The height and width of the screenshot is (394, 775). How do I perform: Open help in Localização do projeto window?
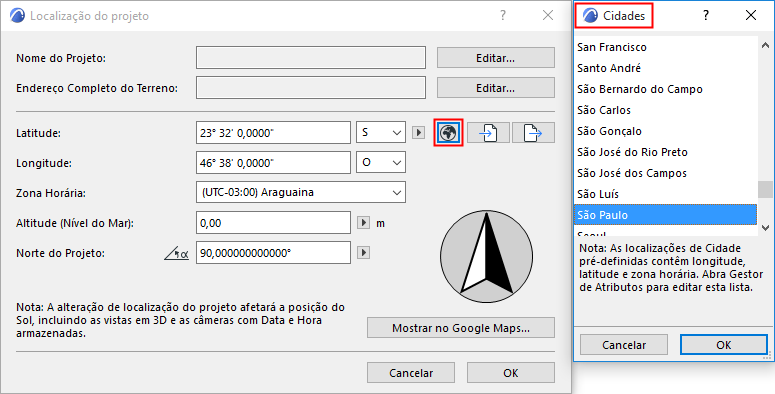pos(503,16)
